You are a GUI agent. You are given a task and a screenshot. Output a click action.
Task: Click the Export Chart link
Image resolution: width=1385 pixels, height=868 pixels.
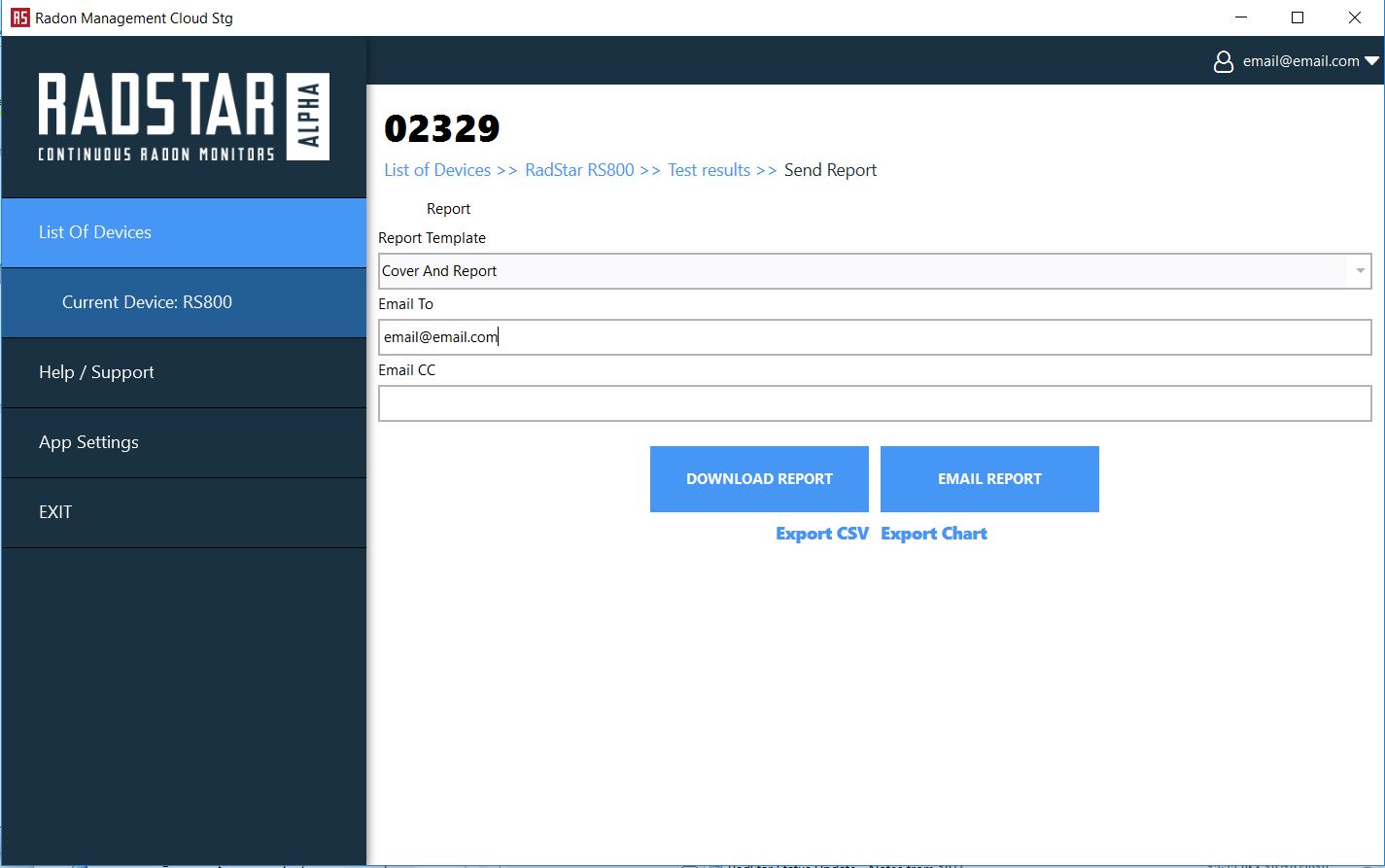coord(933,533)
